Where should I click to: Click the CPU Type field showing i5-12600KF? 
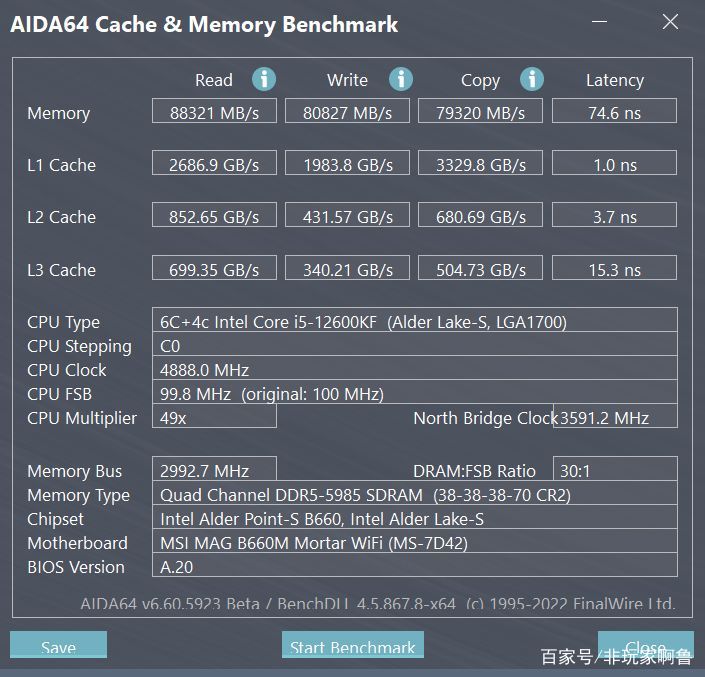click(415, 320)
